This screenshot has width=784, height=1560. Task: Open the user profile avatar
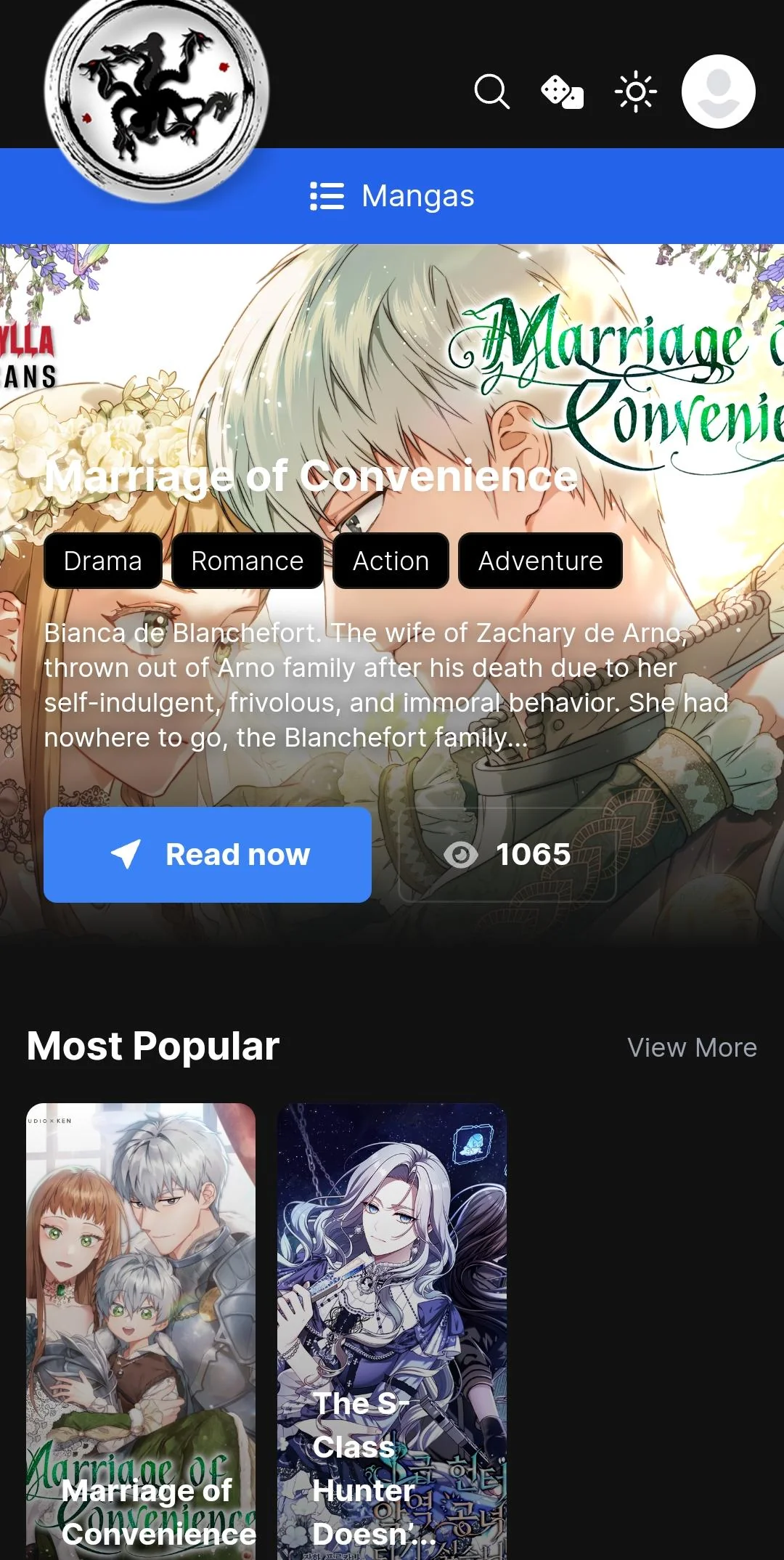coord(718,92)
